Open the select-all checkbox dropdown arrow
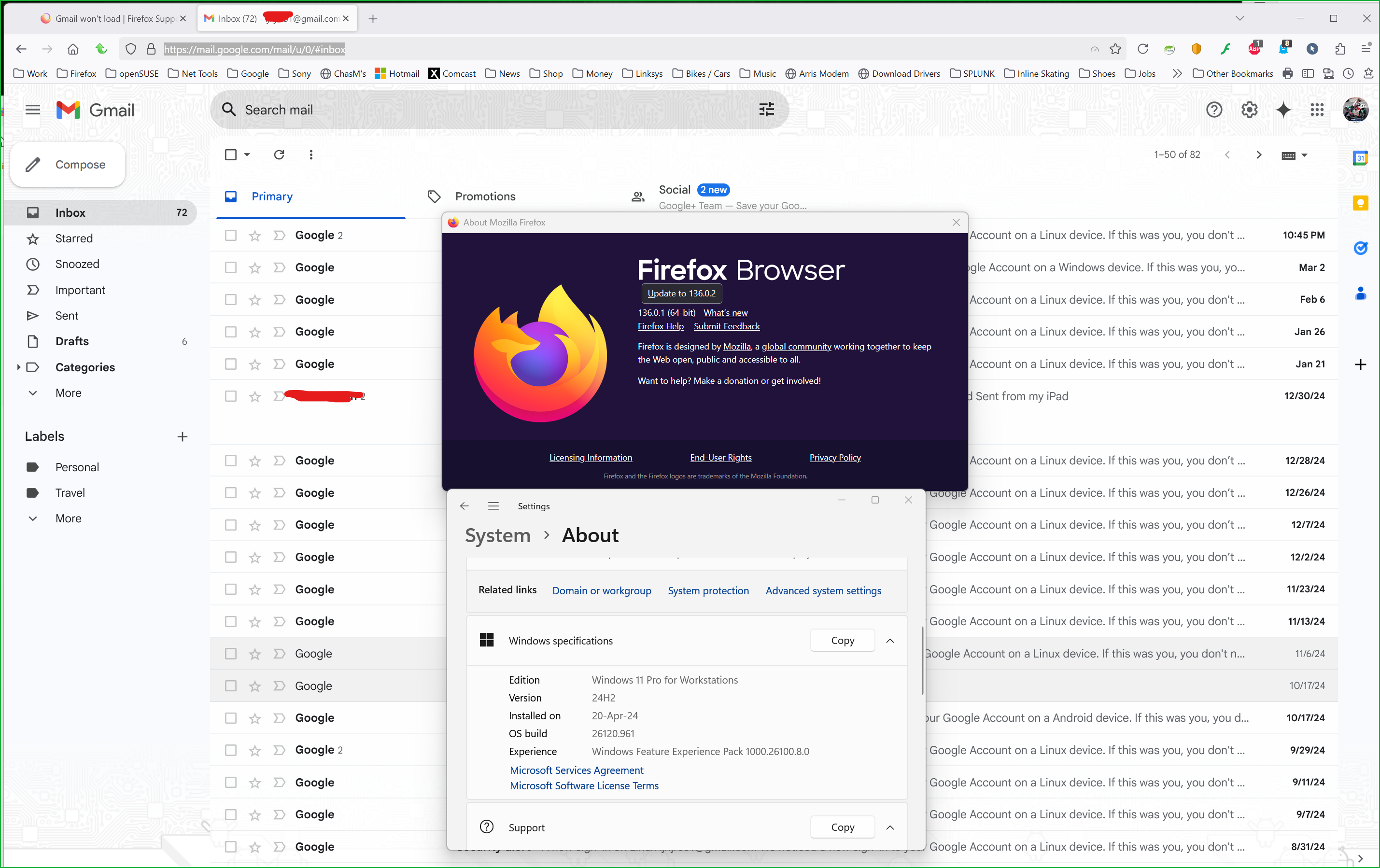 247,154
